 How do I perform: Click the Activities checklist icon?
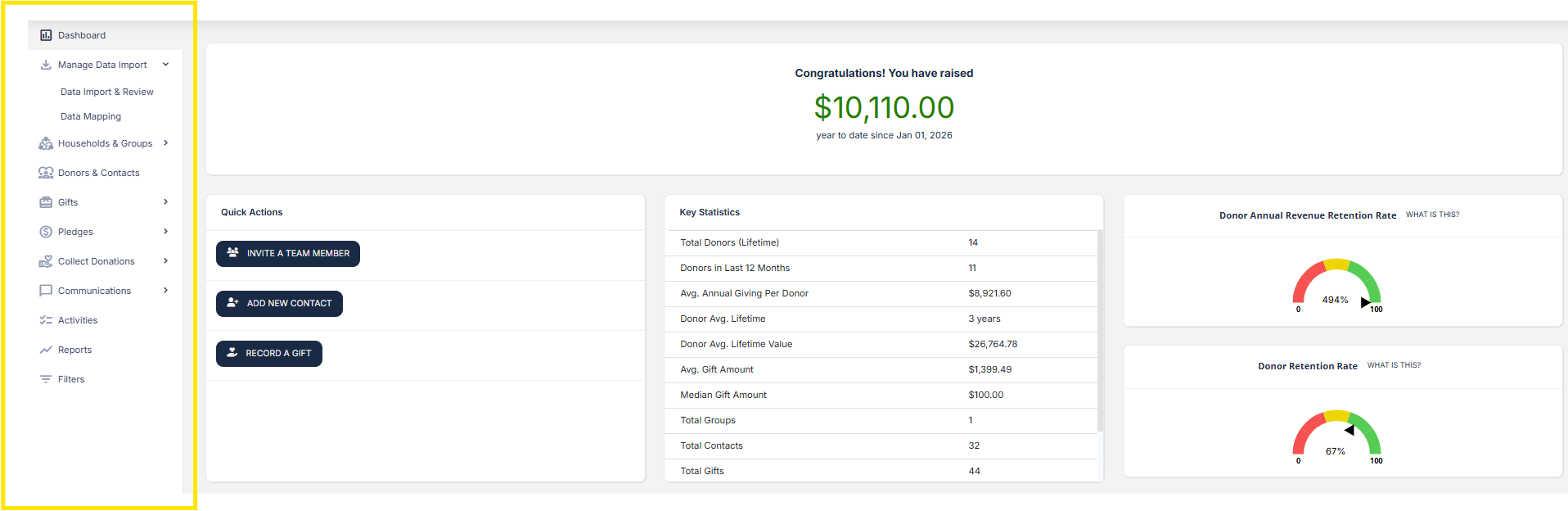click(46, 320)
